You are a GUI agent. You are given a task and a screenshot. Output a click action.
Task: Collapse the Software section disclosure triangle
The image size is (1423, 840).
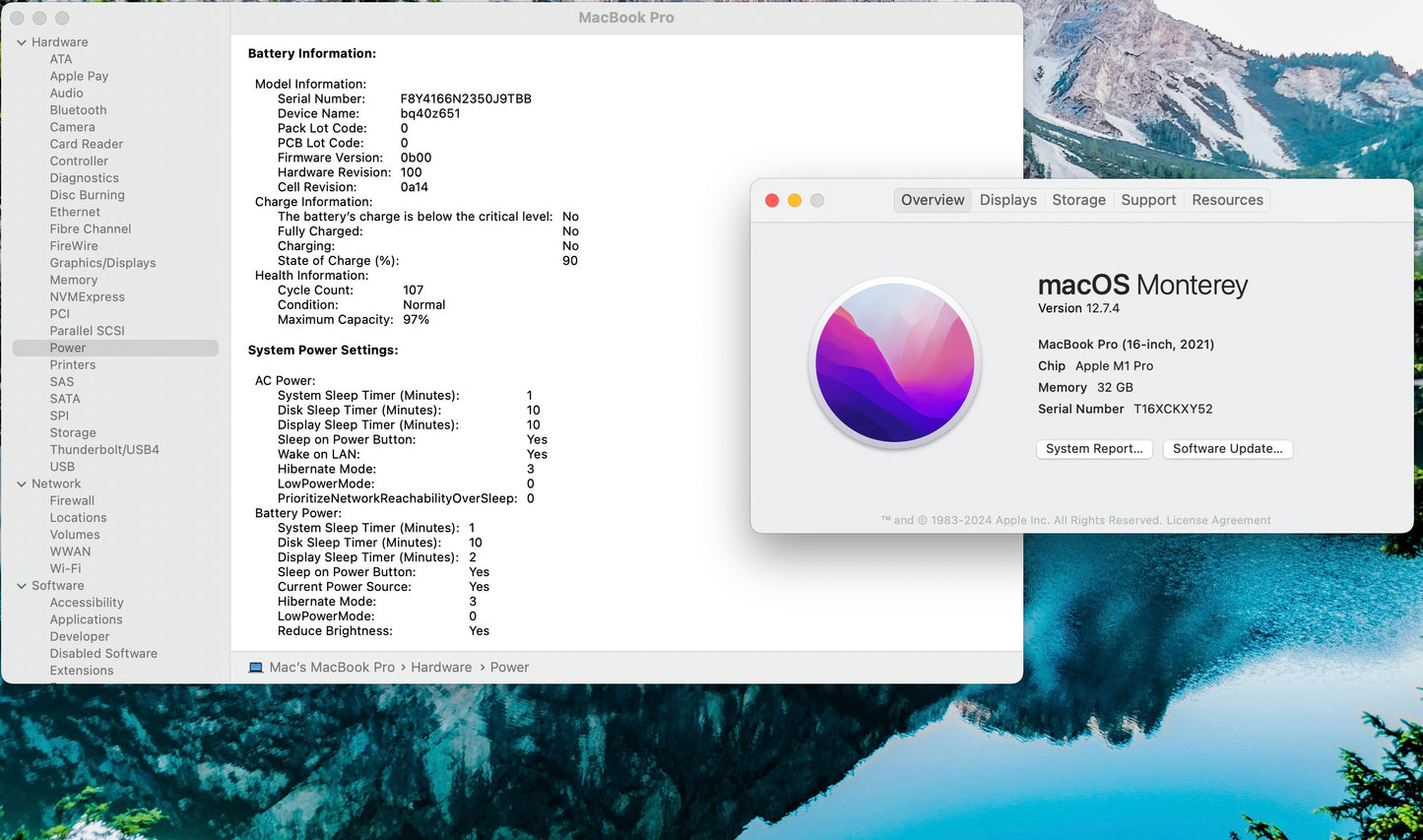tap(22, 586)
